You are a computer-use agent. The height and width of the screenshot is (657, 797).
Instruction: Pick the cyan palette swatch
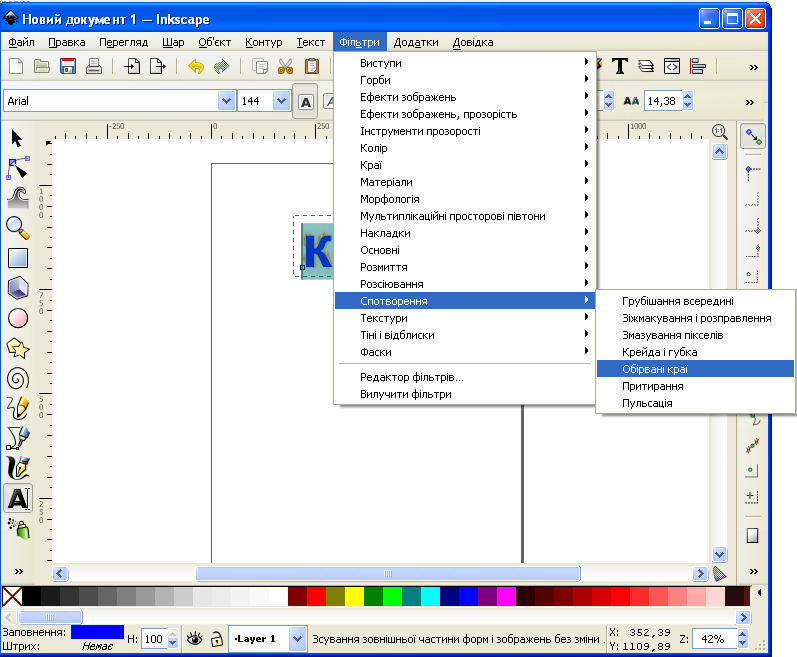click(430, 597)
